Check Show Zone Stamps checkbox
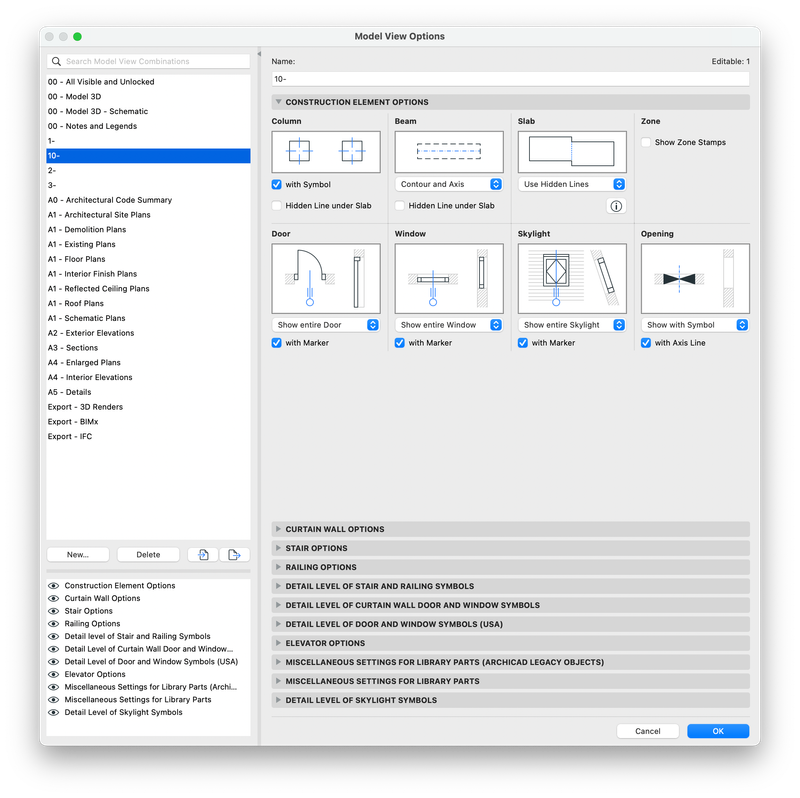 point(646,142)
